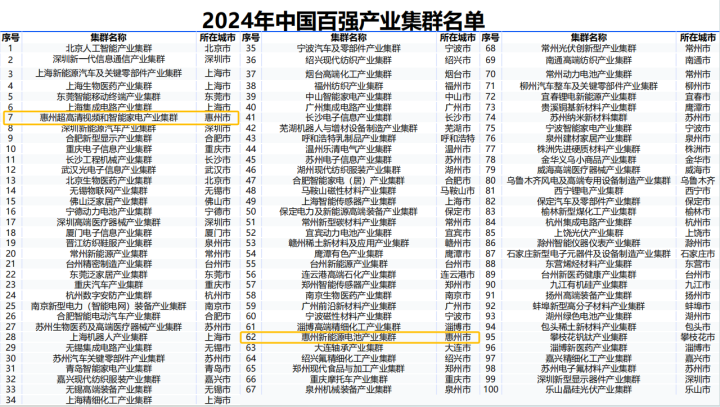Viewport: 720px width, 407px height.
Task: Click the city cell 攀枝花市
Action: 698,337
